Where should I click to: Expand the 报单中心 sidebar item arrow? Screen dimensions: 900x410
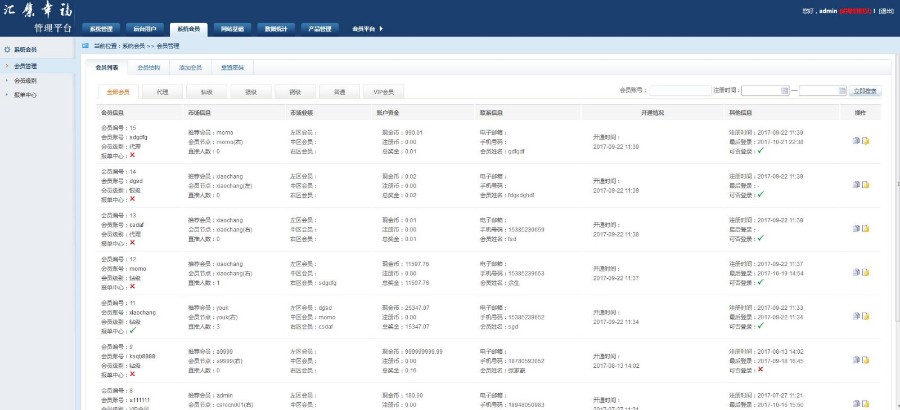7,95
